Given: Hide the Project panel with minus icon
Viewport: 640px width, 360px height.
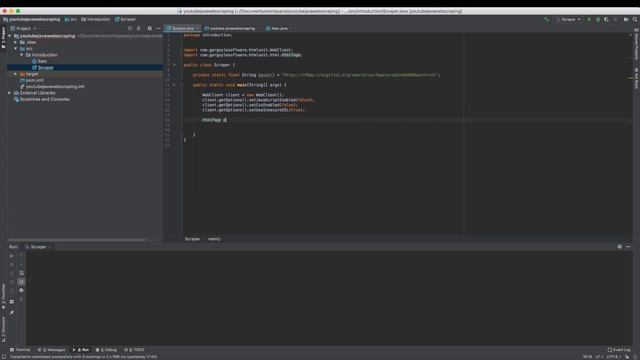Looking at the screenshot, I should click(158, 29).
